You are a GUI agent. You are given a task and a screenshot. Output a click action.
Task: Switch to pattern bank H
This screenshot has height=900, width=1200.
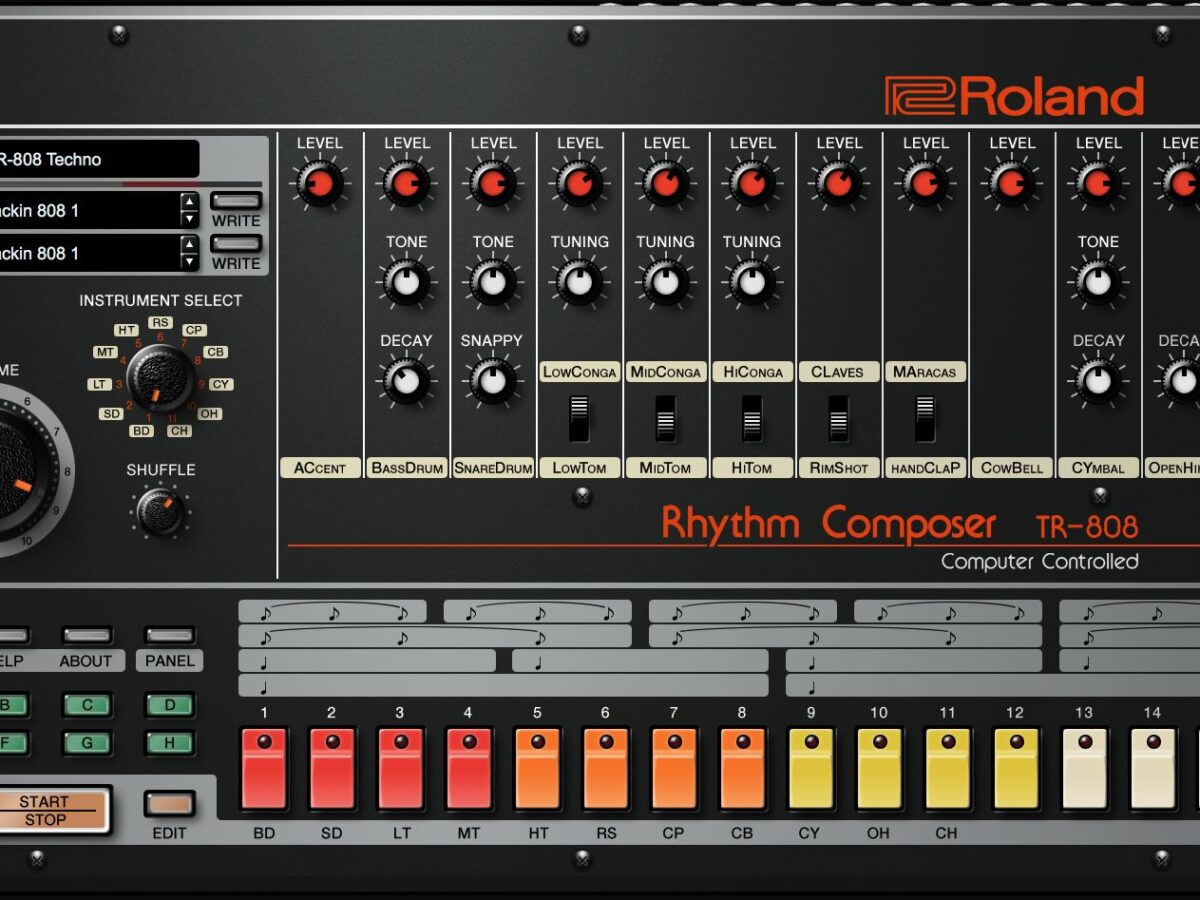(x=170, y=743)
